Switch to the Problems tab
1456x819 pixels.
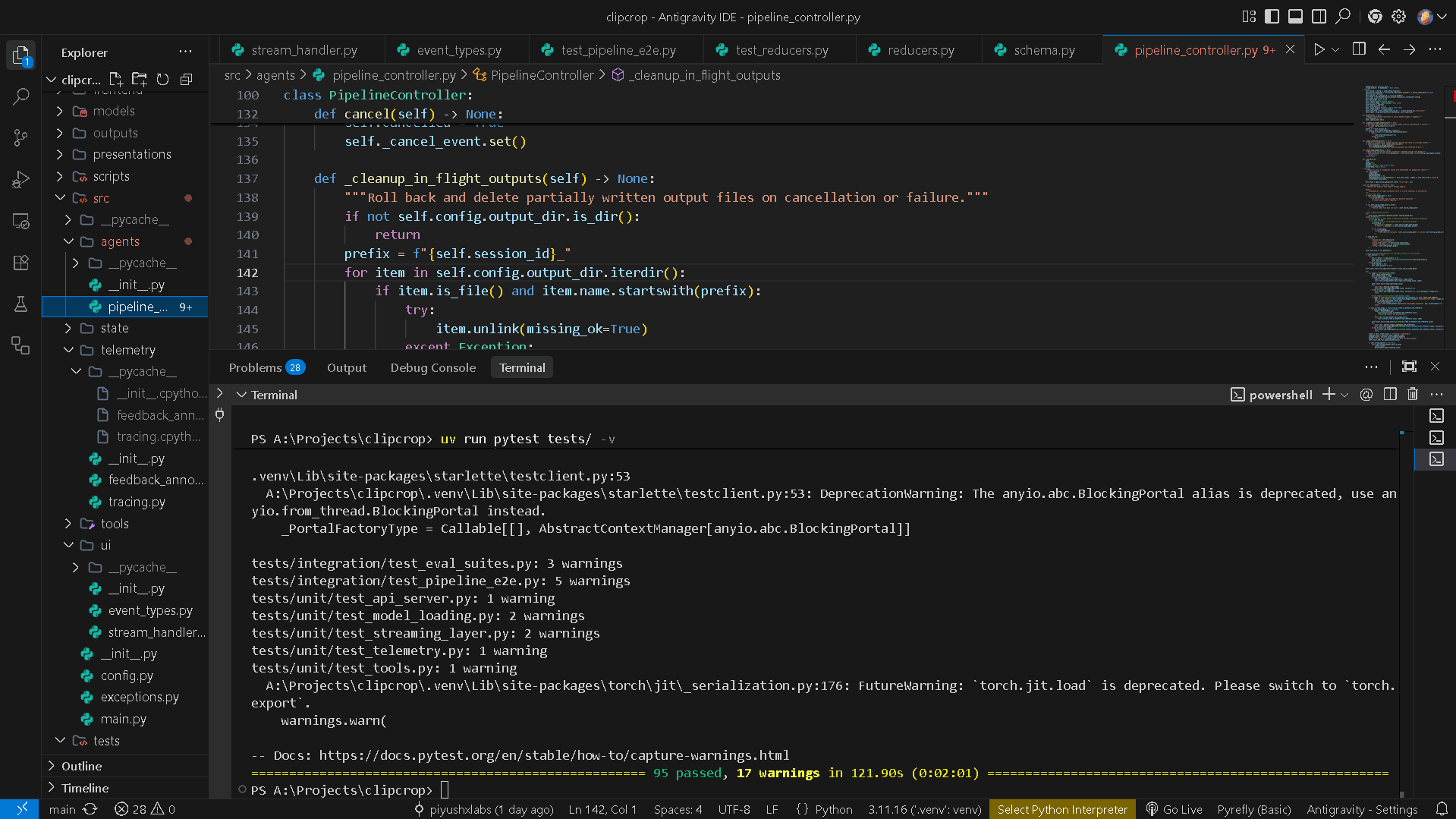[x=266, y=367]
